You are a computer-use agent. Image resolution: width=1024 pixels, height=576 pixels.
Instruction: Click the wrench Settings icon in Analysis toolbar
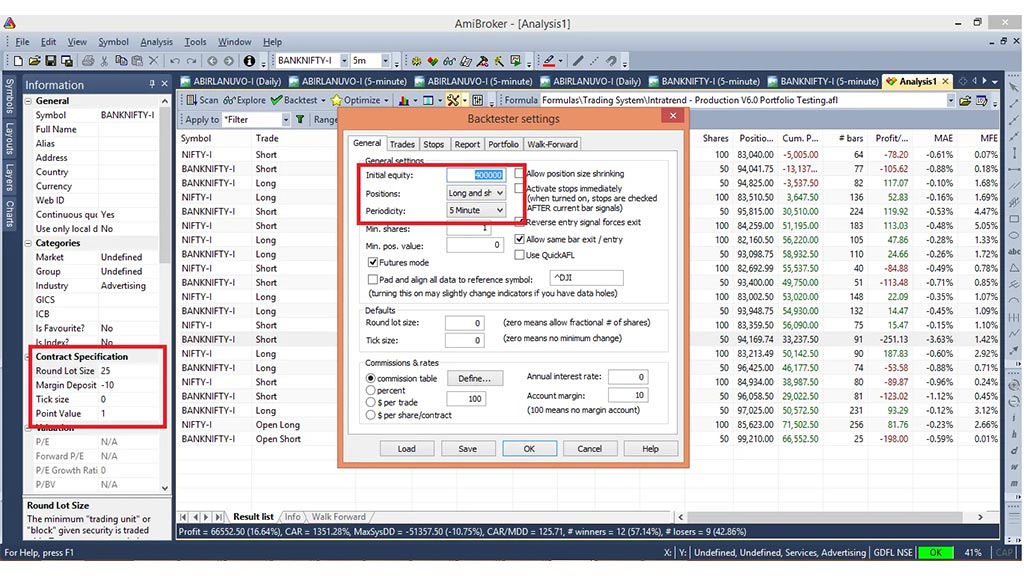click(x=453, y=100)
